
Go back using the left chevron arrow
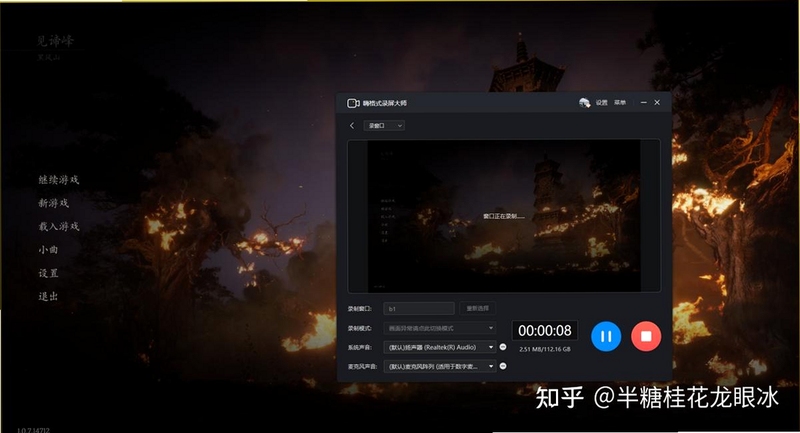[352, 125]
